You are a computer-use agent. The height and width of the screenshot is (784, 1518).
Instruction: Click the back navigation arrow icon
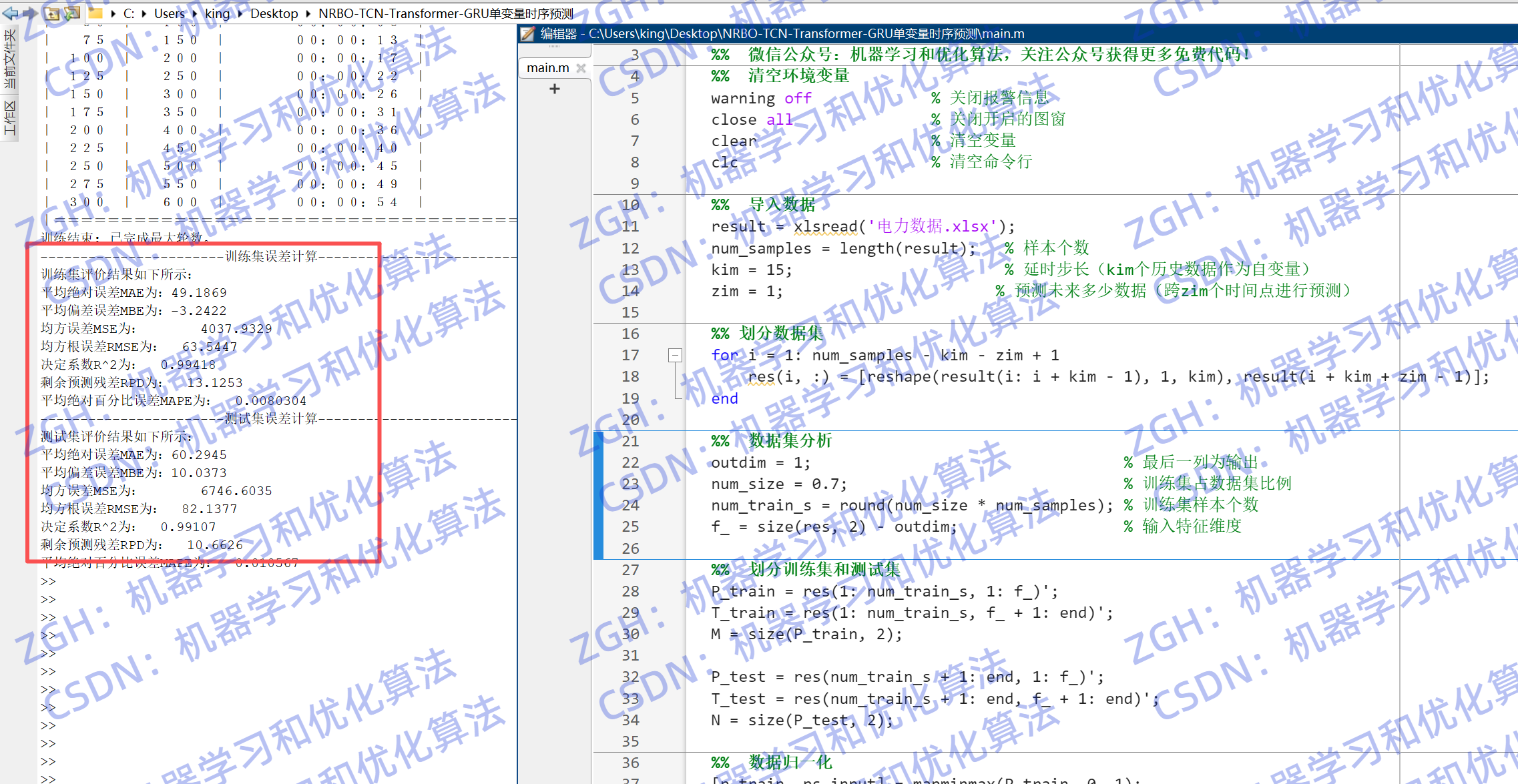10,13
